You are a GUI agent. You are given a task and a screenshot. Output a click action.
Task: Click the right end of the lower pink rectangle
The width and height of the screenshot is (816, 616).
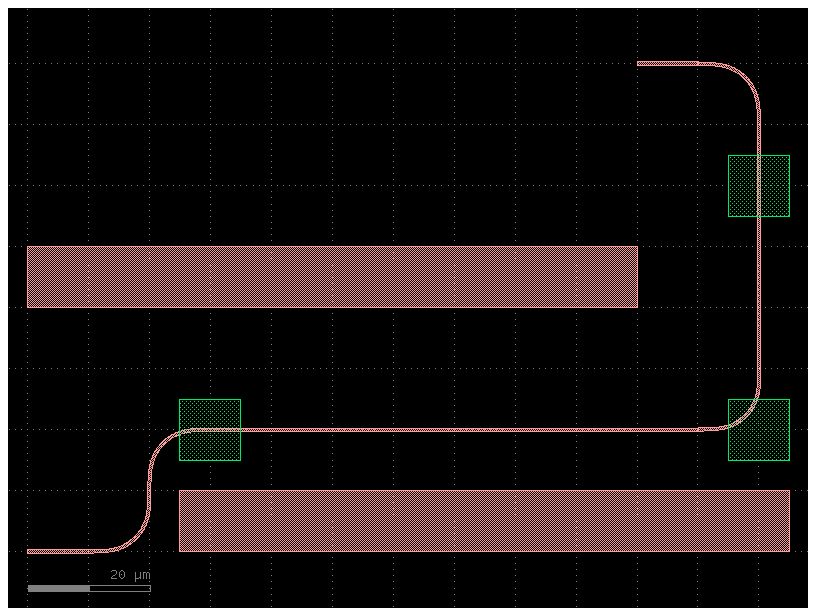tap(784, 520)
